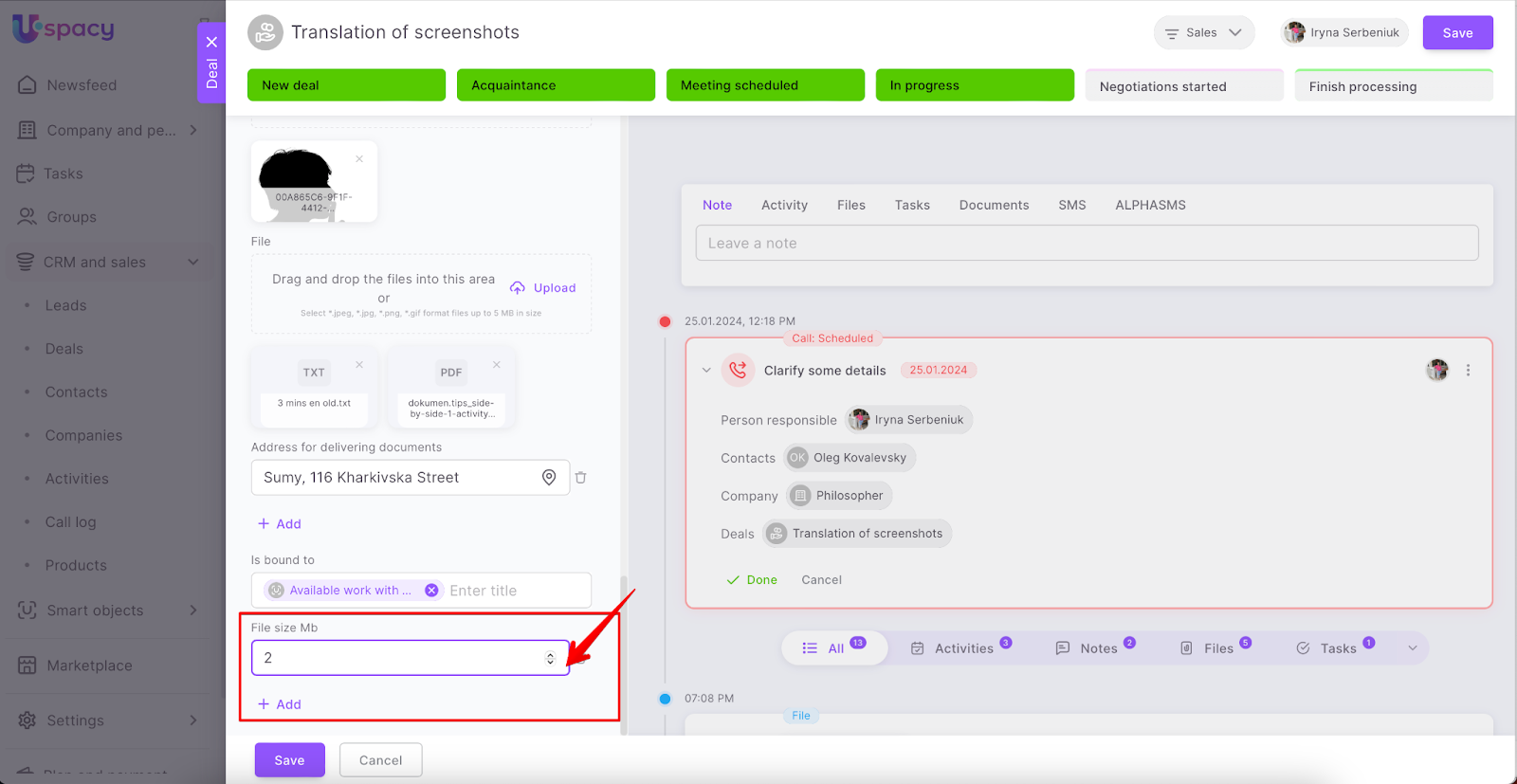Image resolution: width=1517 pixels, height=784 pixels.
Task: Switch to the ALPHASMS tab
Action: click(x=1150, y=205)
